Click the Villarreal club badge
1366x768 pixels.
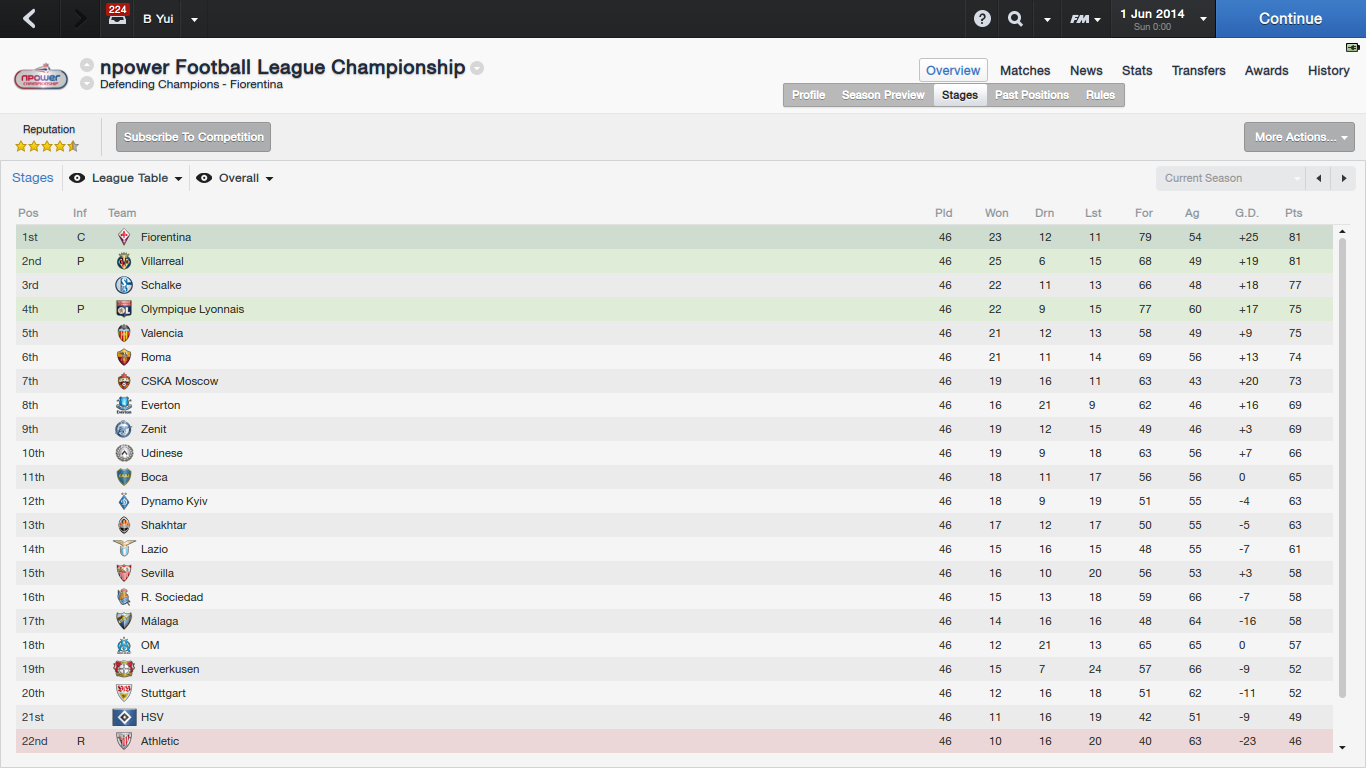click(x=124, y=261)
